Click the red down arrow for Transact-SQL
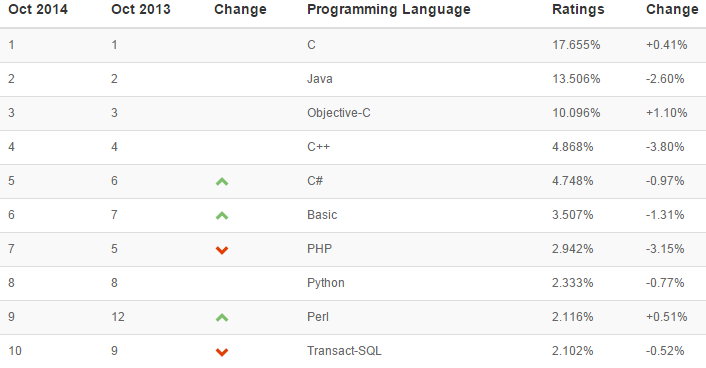The height and width of the screenshot is (368, 706). click(222, 352)
